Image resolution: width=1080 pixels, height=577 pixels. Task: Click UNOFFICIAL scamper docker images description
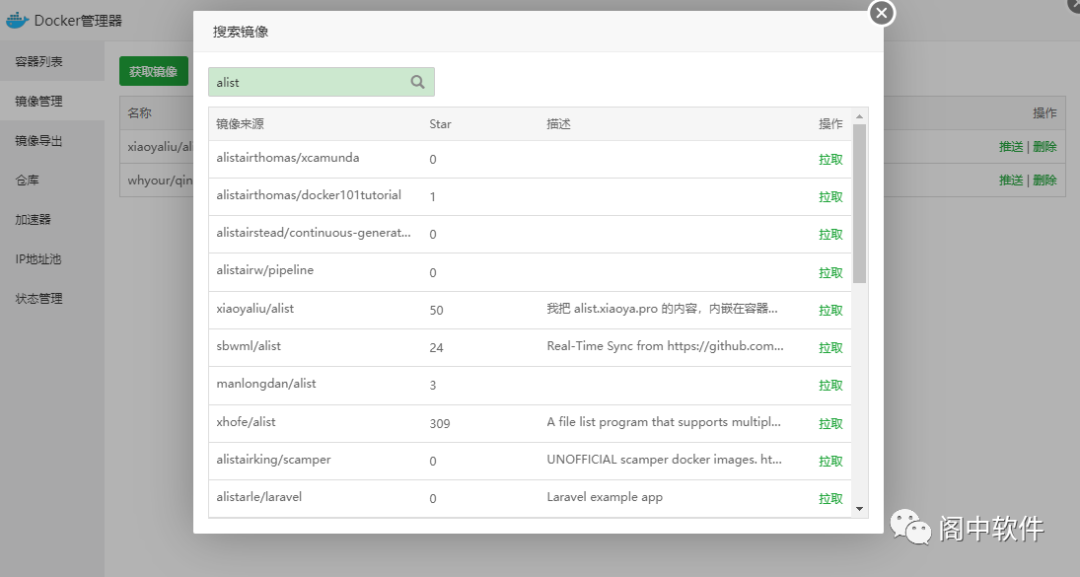(664, 459)
